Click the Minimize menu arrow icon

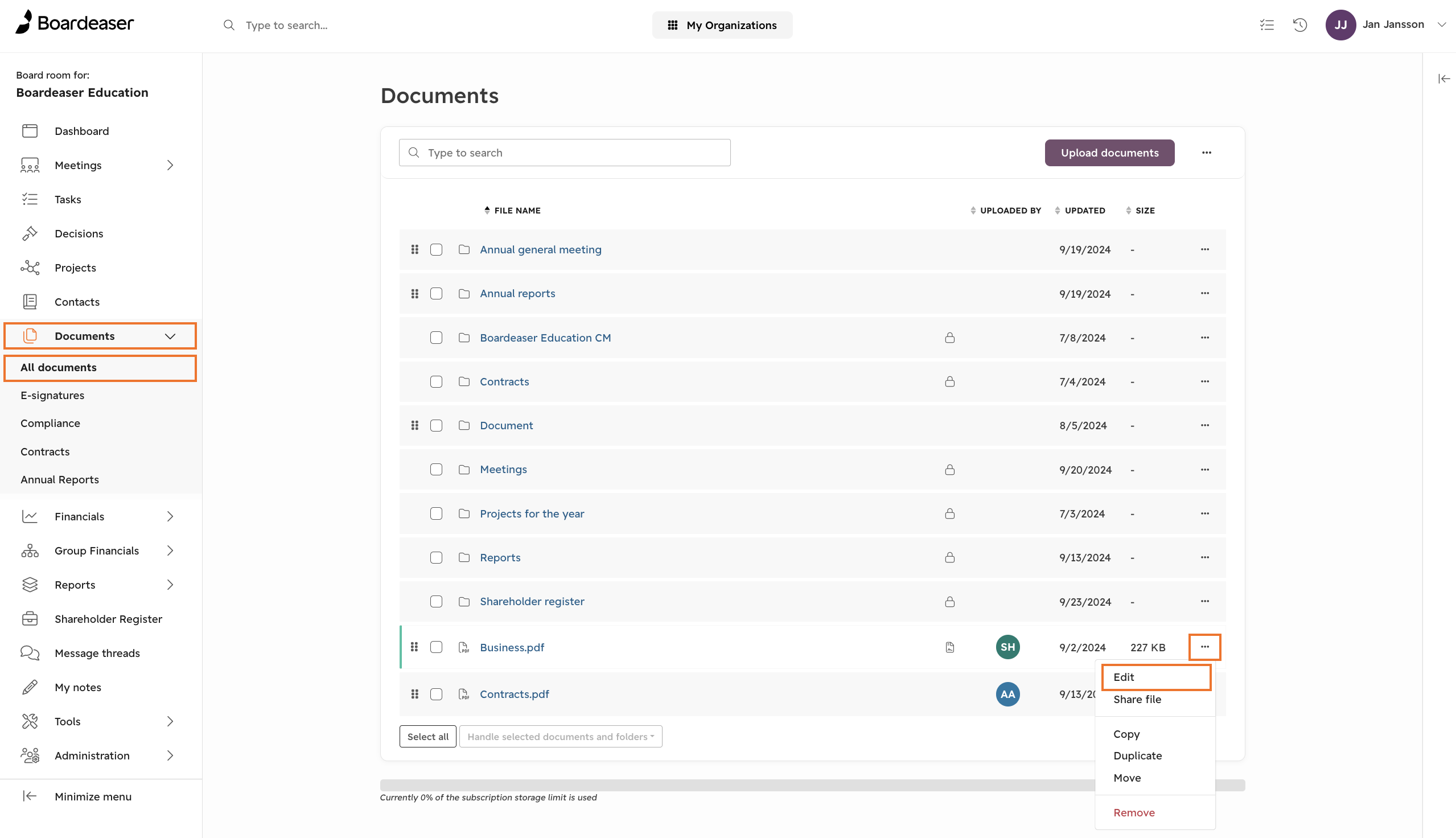pyautogui.click(x=30, y=796)
